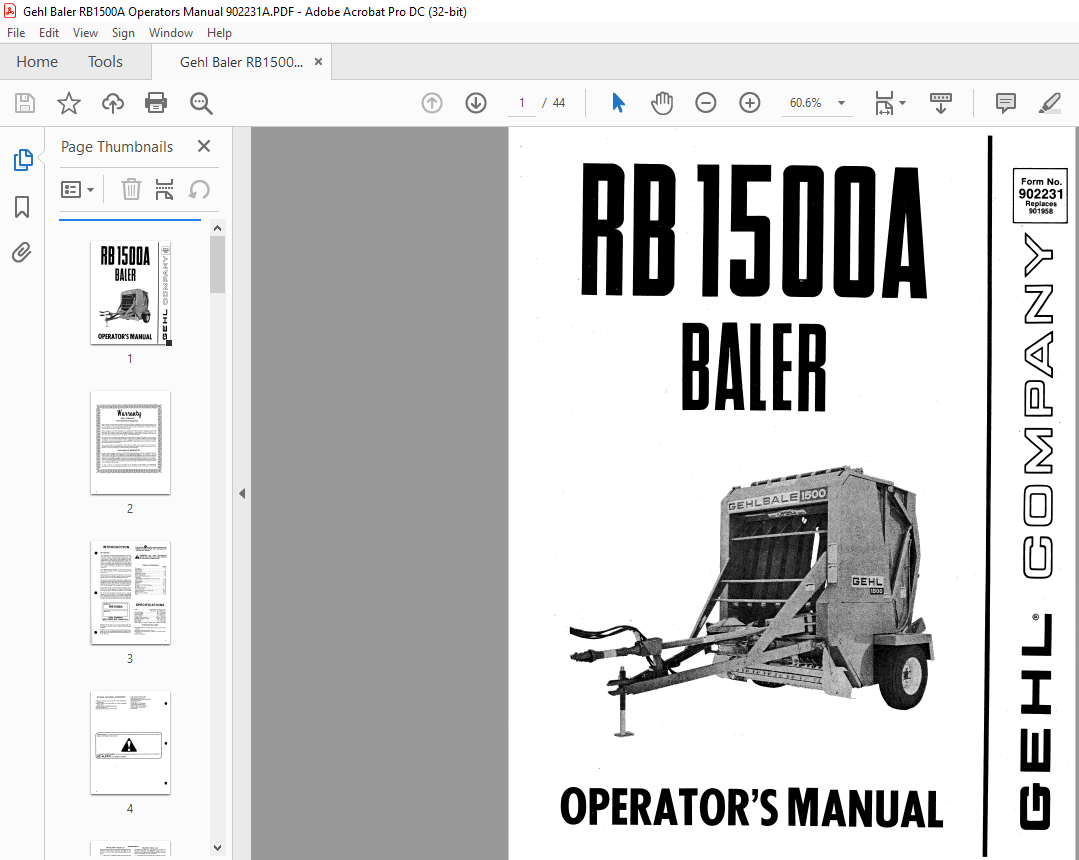
Task: Click thumbnails scrollbar up arrow
Action: pos(217,228)
